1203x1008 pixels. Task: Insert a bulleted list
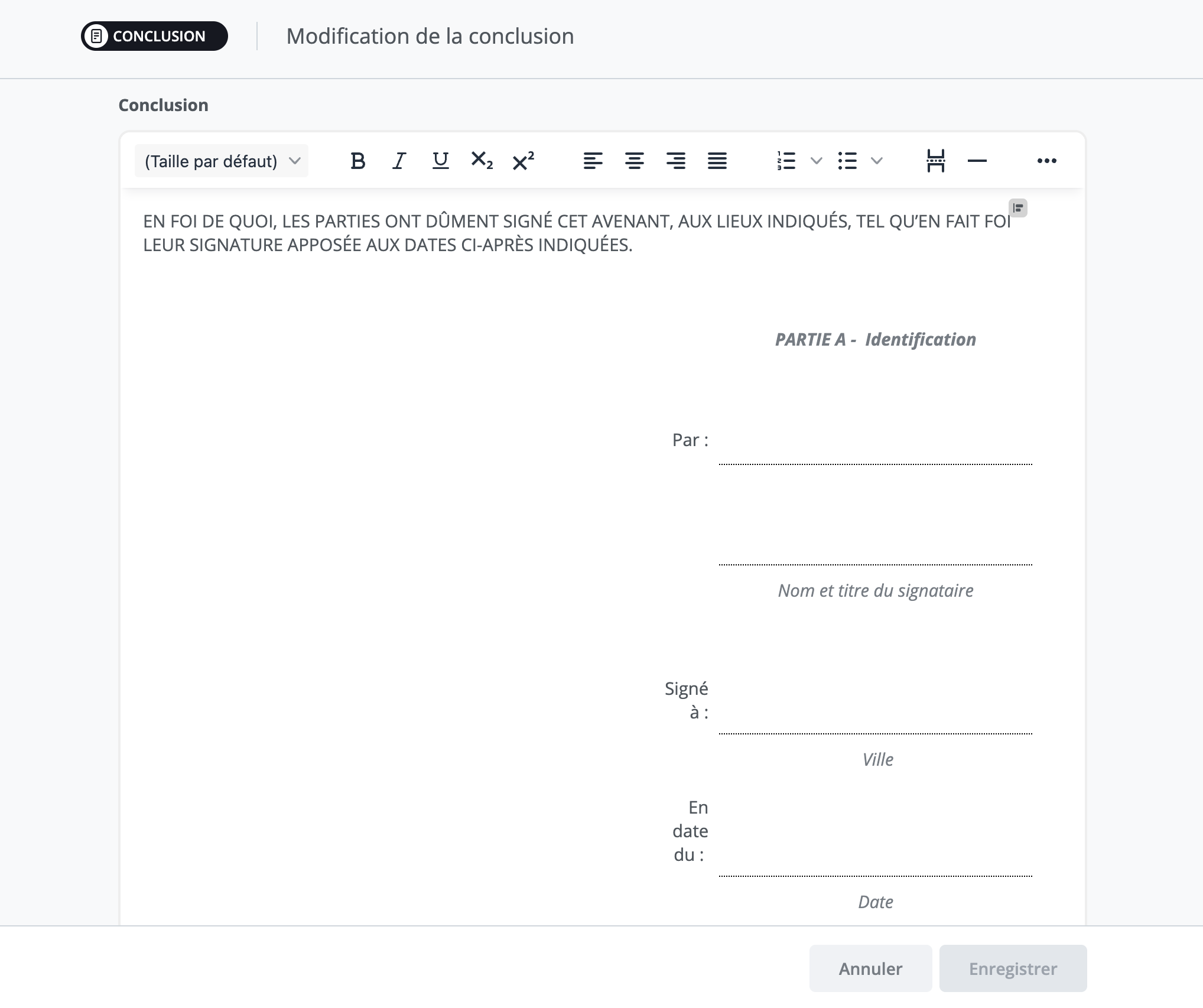pyautogui.click(x=847, y=161)
